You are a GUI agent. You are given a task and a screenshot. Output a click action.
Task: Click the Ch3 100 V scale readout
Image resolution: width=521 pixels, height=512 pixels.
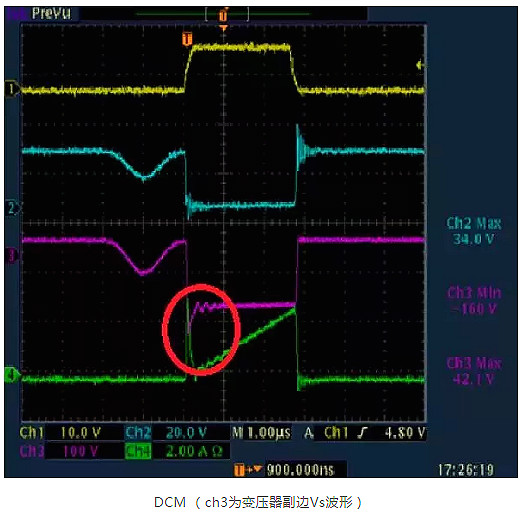[x=60, y=452]
